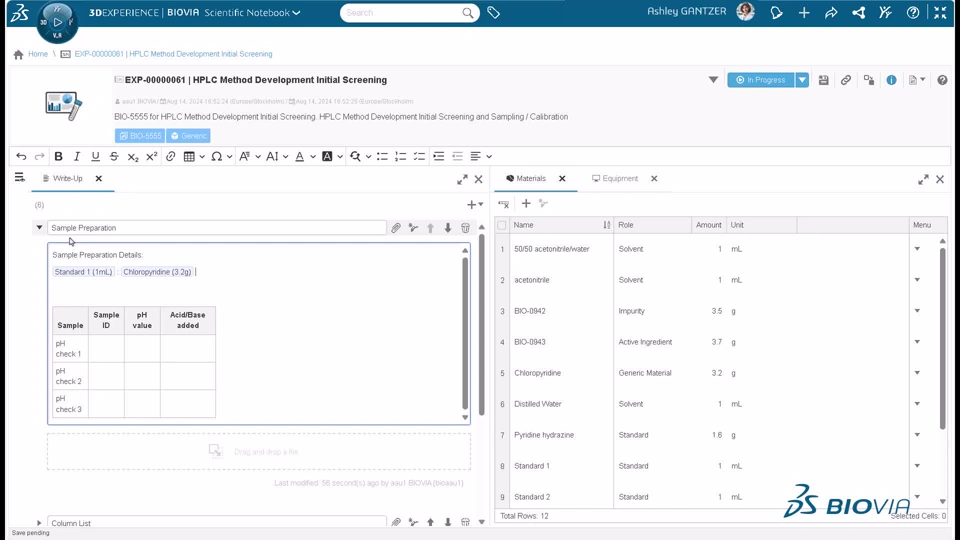Click the plus add icon in top bar
960x540 pixels.
(804, 12)
